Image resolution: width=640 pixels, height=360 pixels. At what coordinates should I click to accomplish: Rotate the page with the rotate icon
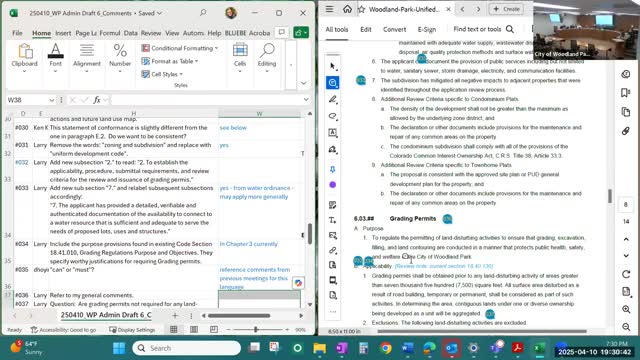coord(626,274)
